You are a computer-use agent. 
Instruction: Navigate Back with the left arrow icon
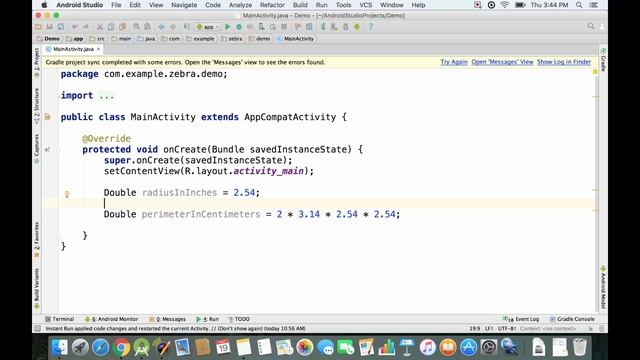click(x=162, y=27)
